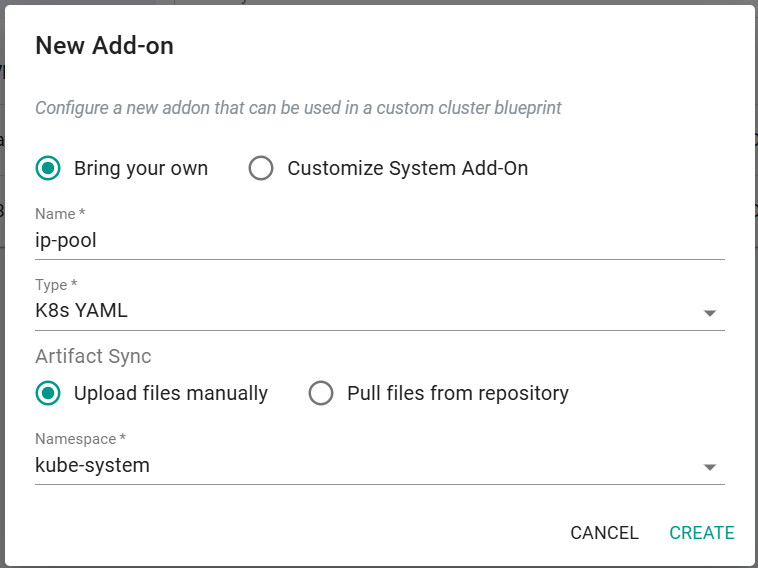Select the Customize System Add-On radio circle
This screenshot has height=568, width=758.
coord(261,168)
